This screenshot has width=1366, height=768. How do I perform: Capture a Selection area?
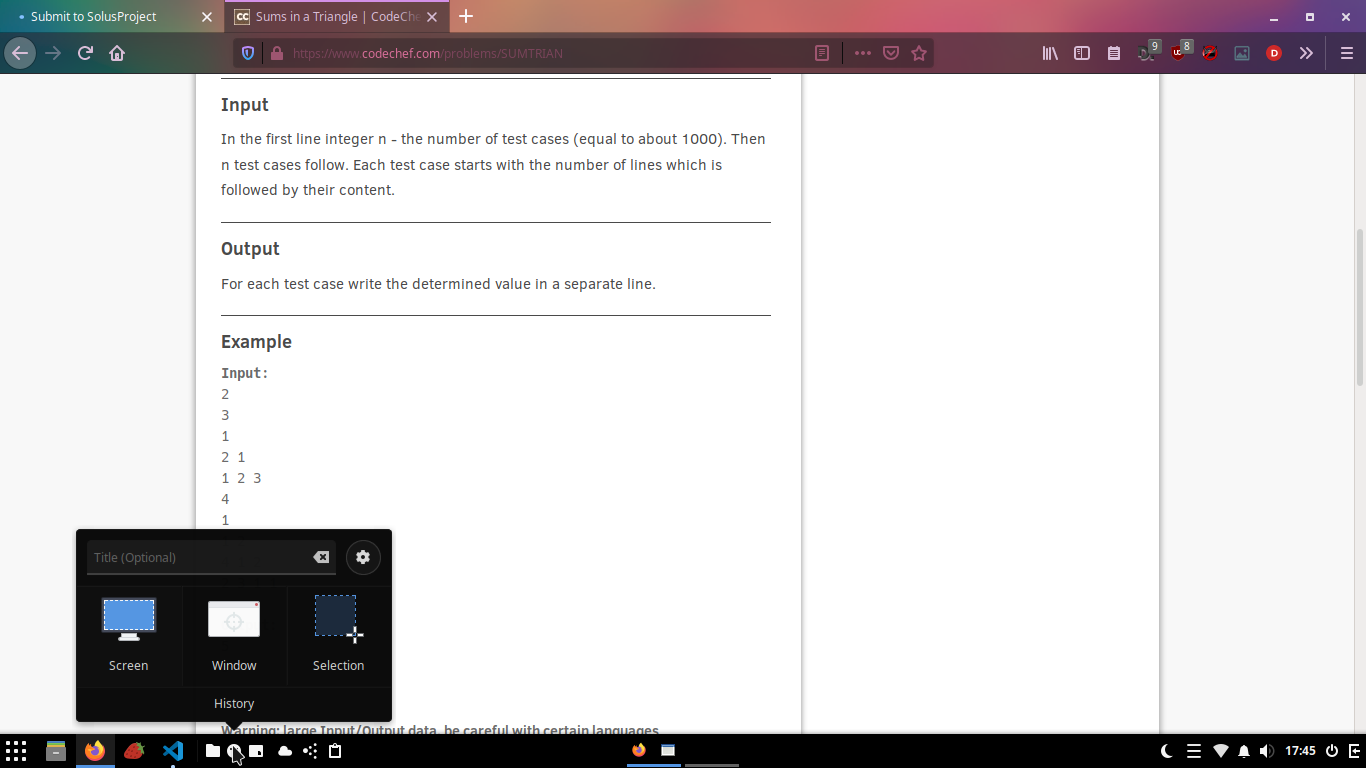338,635
